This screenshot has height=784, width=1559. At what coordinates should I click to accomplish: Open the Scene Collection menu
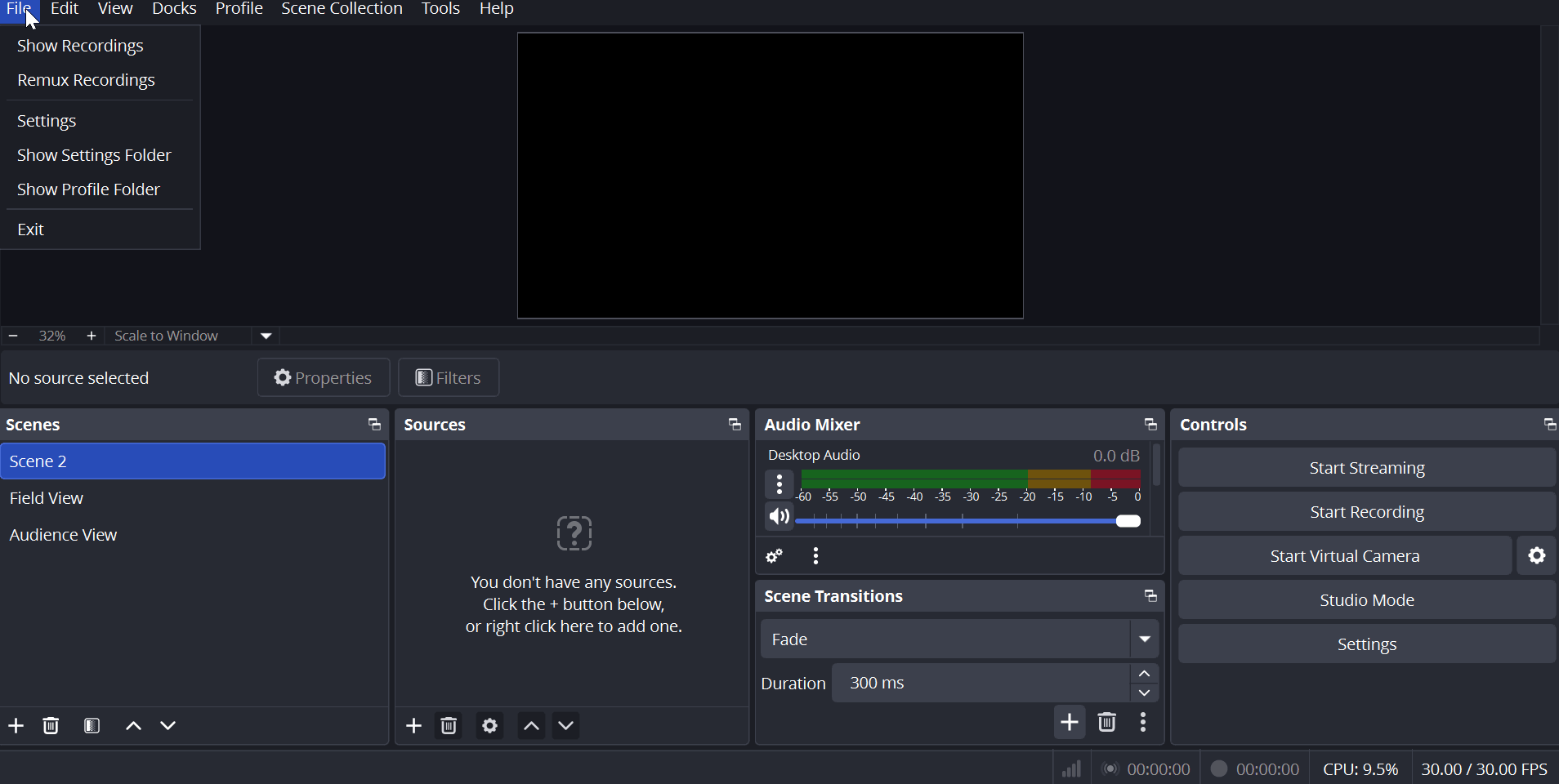tap(342, 10)
